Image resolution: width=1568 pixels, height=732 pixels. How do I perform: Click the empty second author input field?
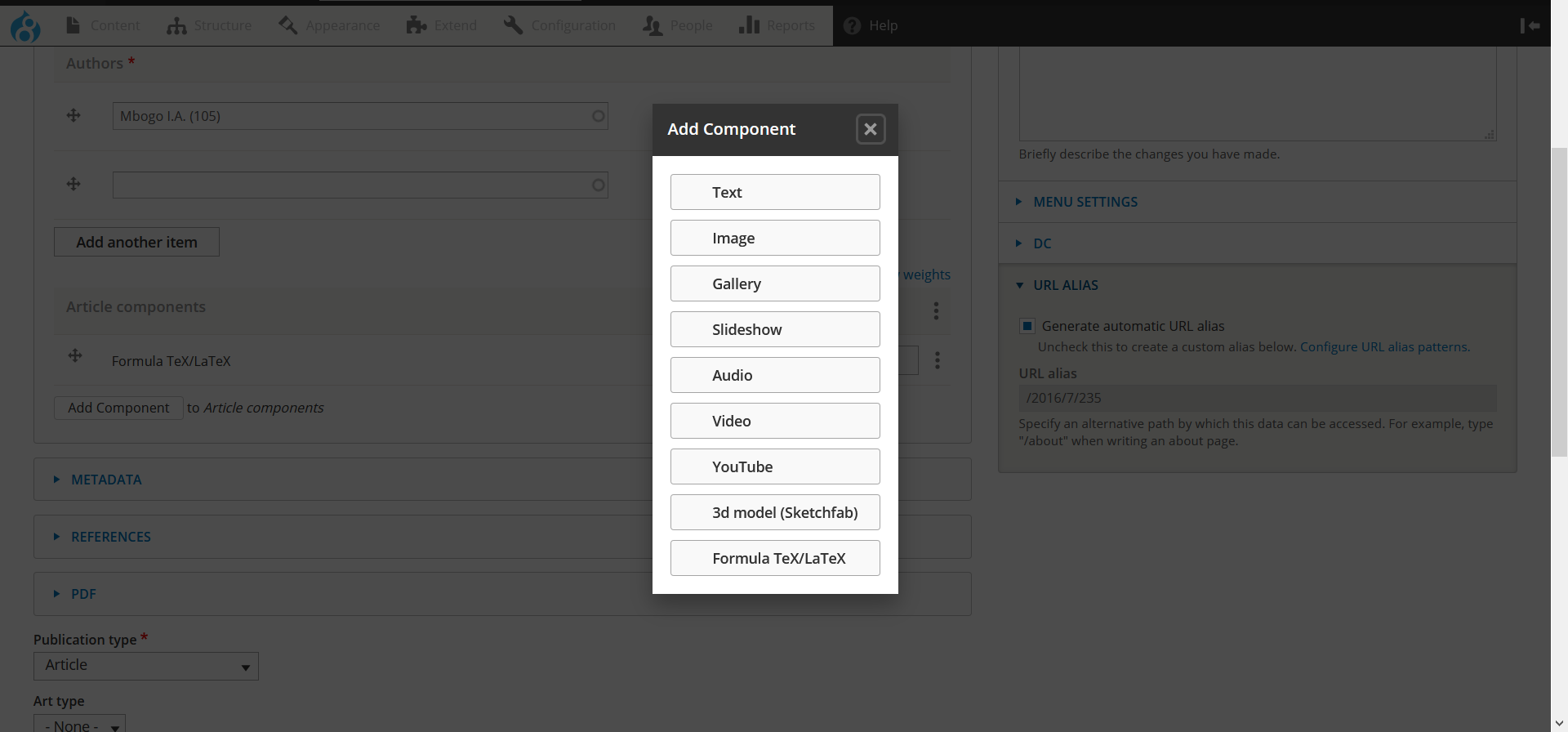(x=351, y=185)
